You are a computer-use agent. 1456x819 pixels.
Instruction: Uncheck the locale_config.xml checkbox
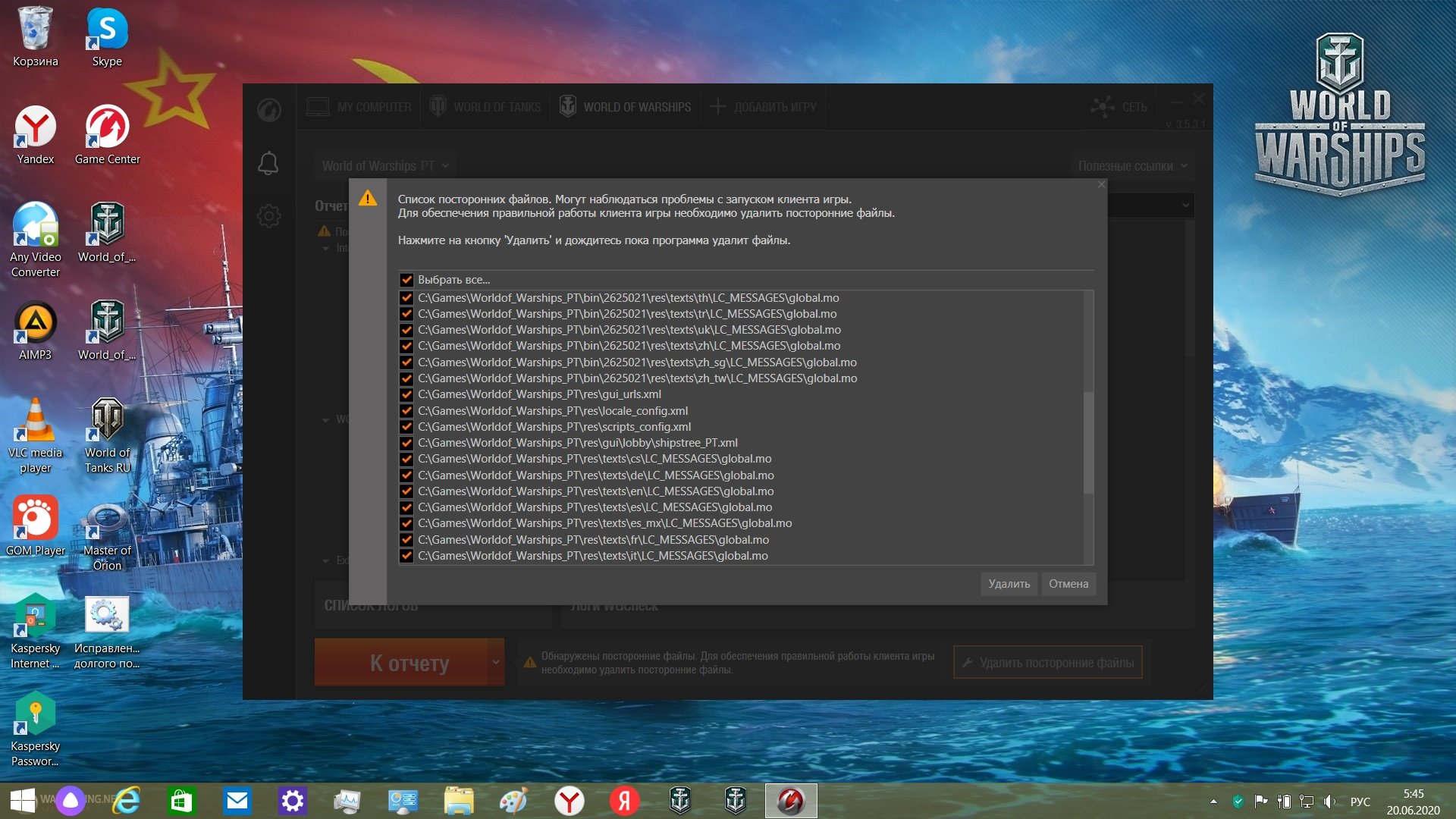(x=406, y=411)
